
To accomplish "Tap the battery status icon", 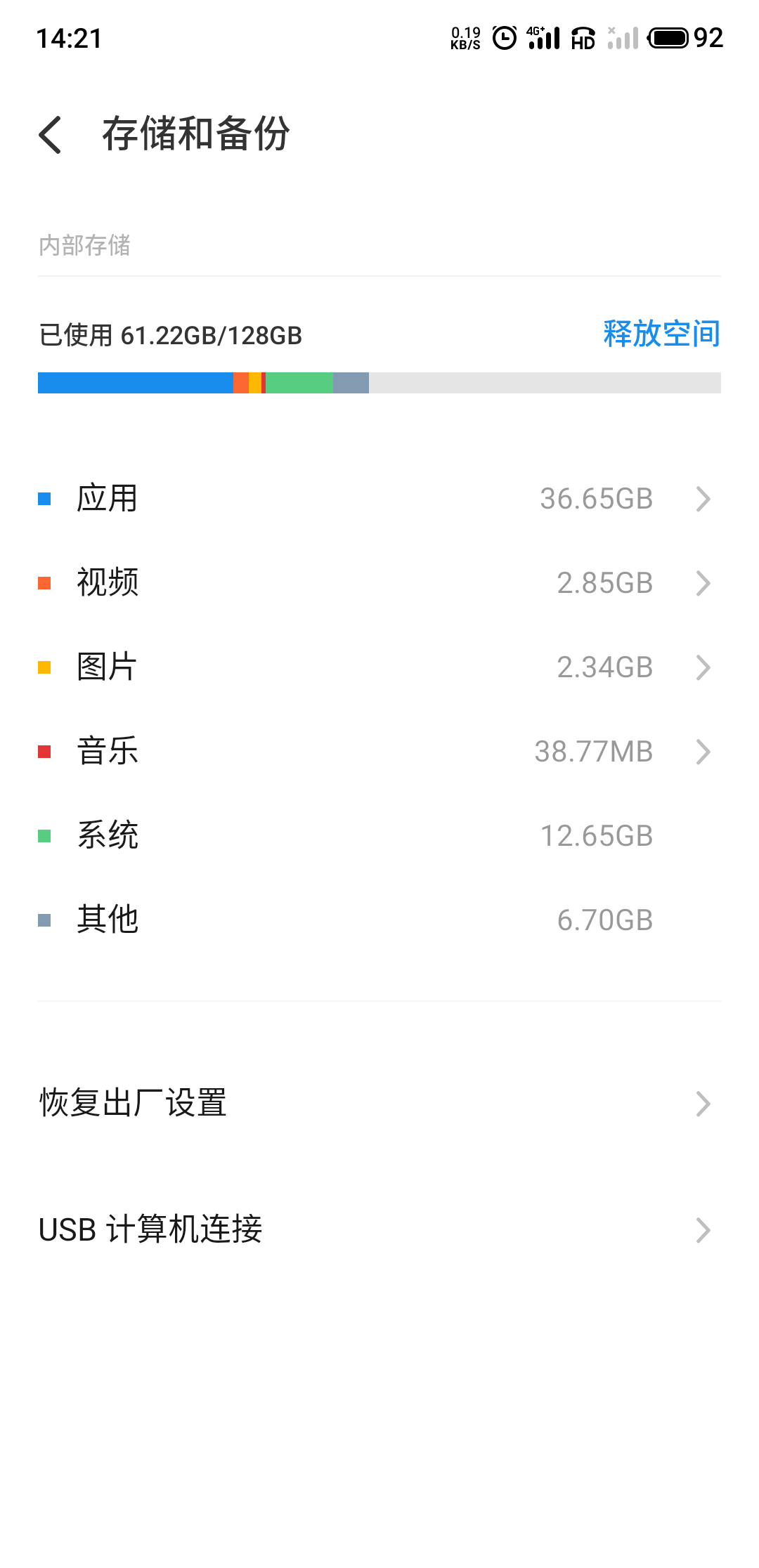I will pos(668,38).
